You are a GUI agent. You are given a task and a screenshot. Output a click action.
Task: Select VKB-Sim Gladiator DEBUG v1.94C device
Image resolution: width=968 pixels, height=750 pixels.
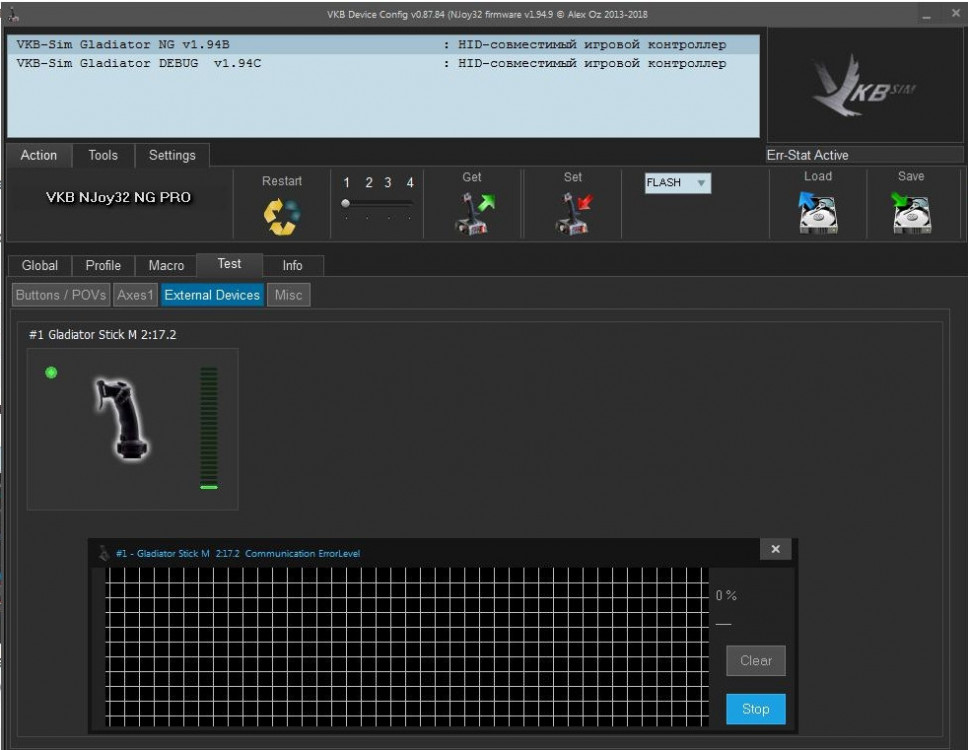point(139,63)
